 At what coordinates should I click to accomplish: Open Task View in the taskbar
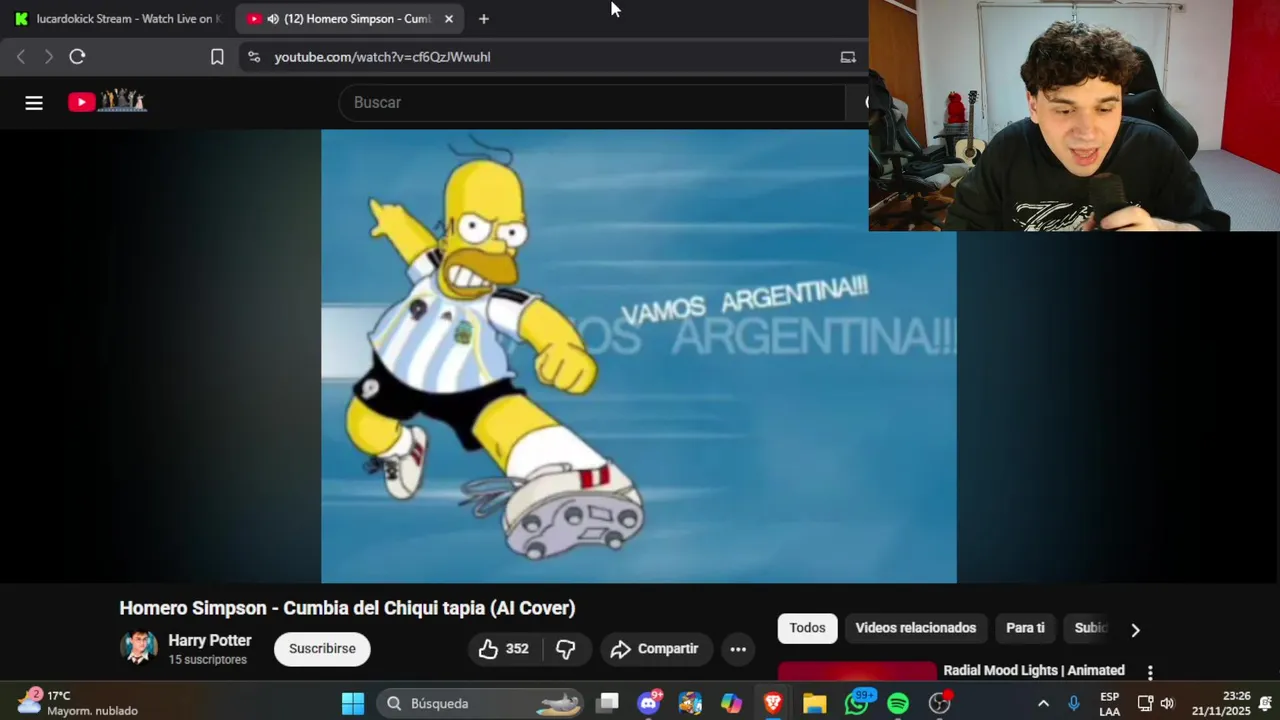click(608, 704)
